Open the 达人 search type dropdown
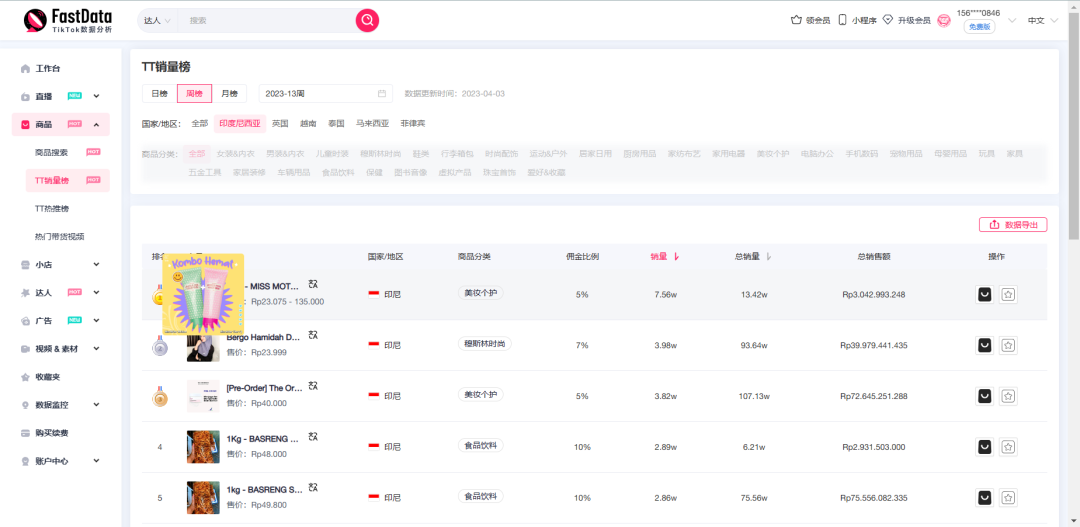Screen dimensions: 1080x527 click(x=158, y=20)
